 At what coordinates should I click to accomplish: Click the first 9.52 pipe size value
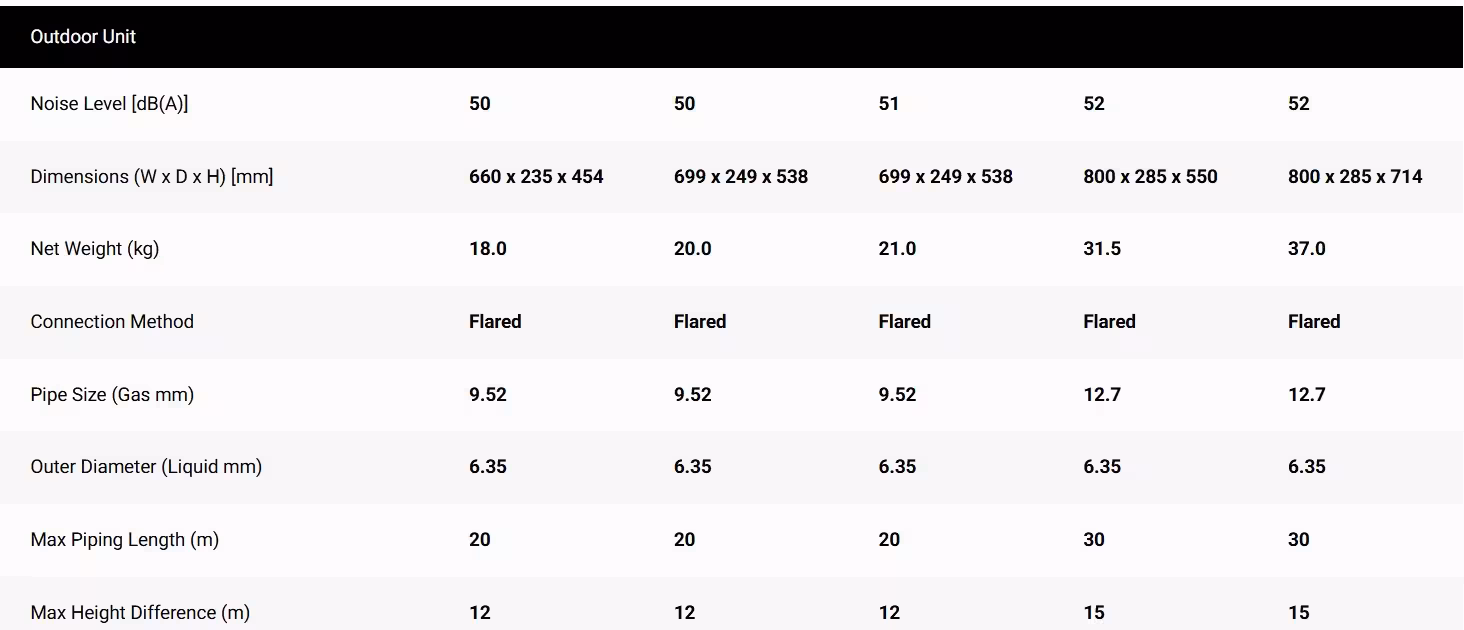pyautogui.click(x=488, y=395)
